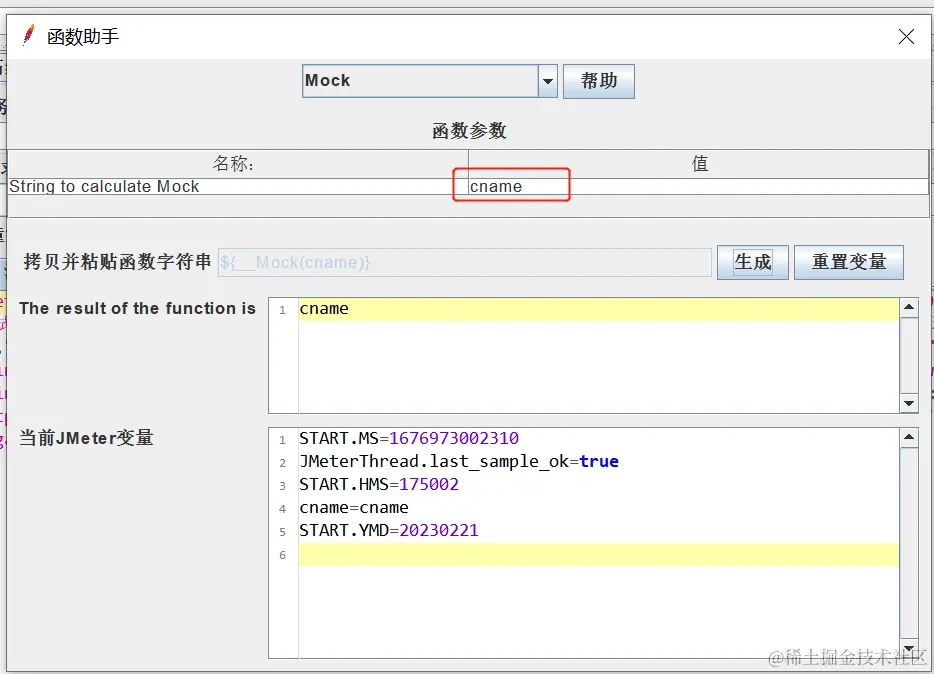Click the 当前JMeter变量 label

[86, 438]
